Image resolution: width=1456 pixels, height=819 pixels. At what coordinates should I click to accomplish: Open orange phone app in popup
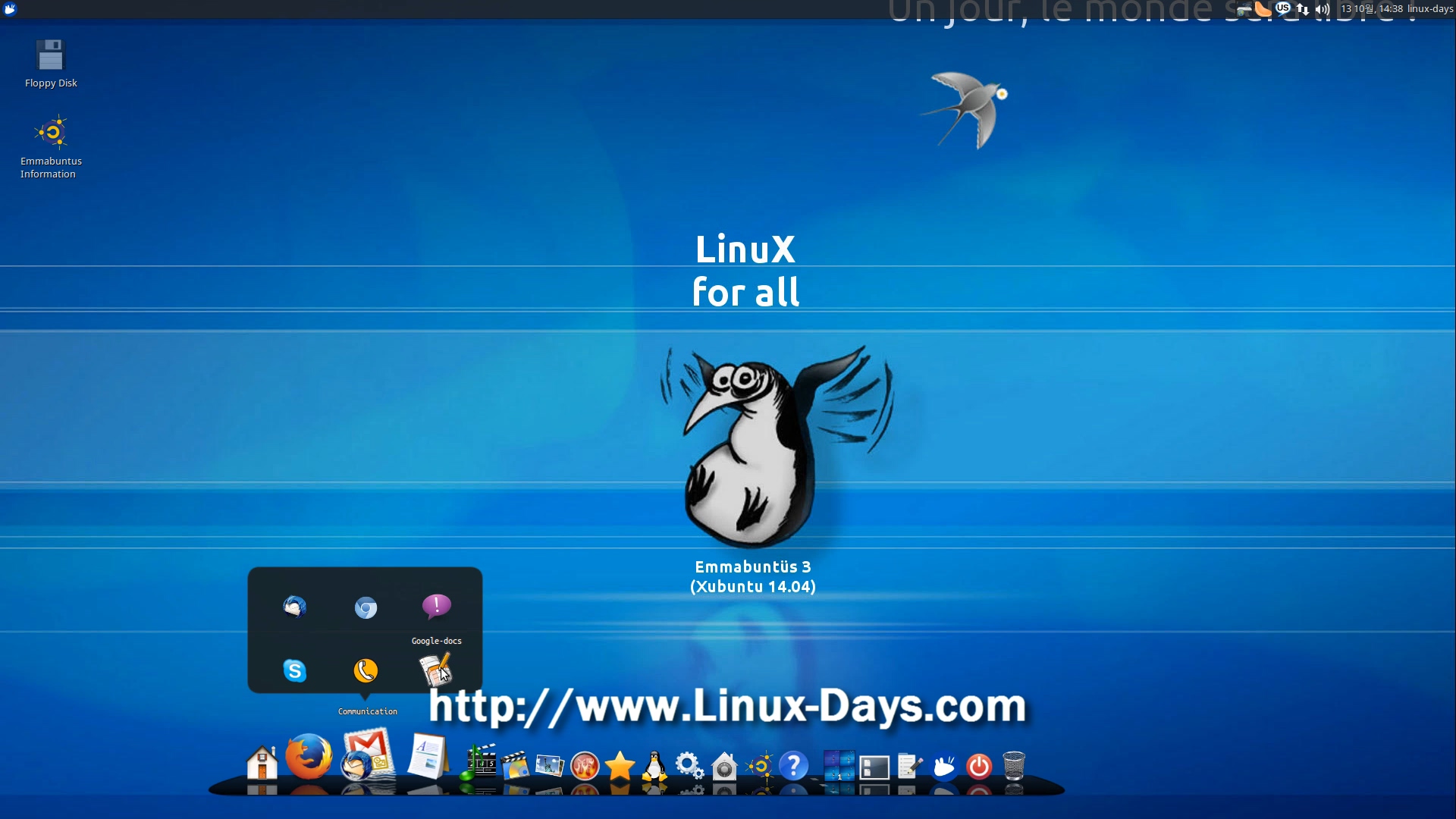pyautogui.click(x=366, y=670)
